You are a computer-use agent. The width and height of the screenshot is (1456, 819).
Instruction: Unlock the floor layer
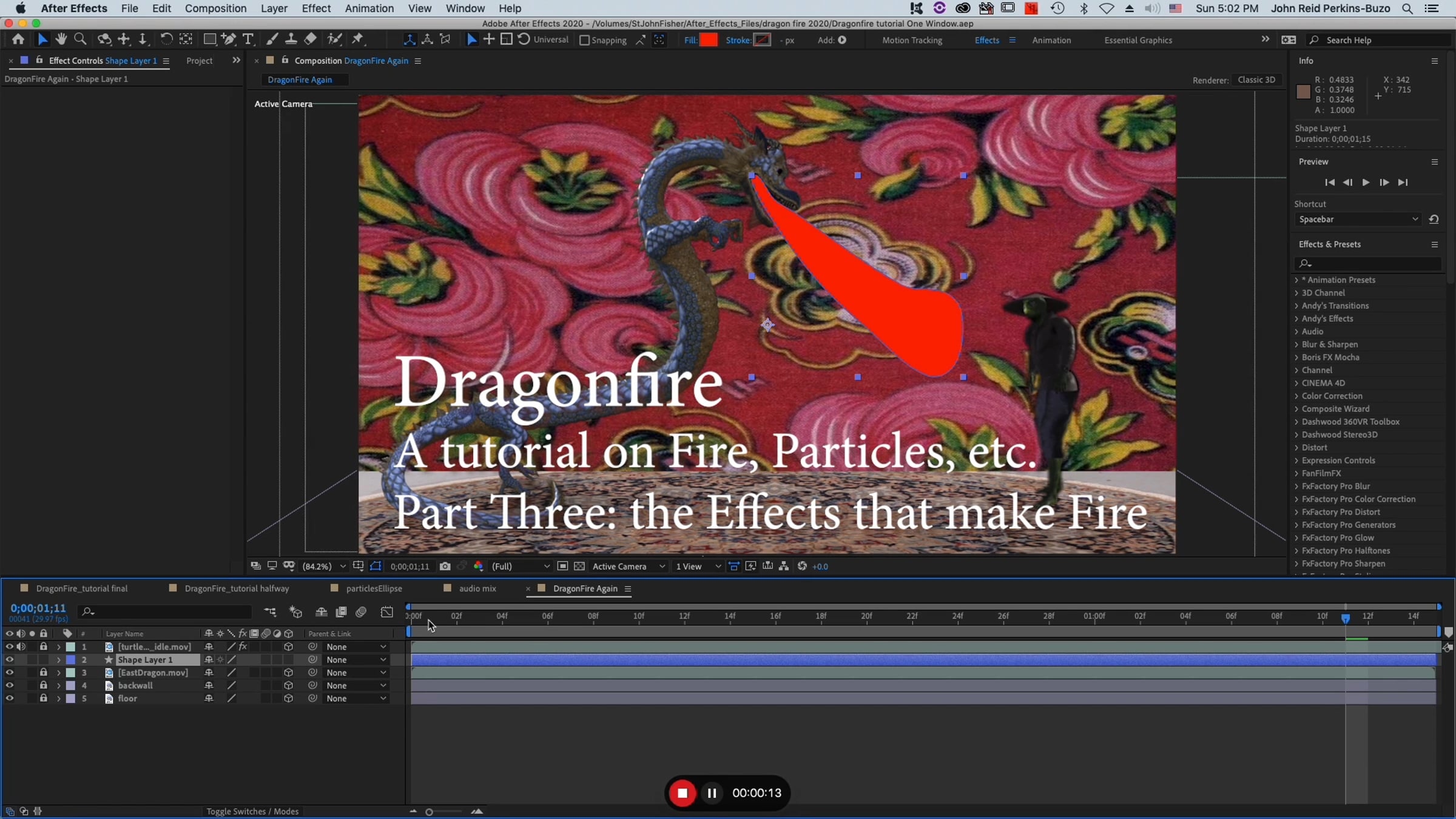[x=43, y=698]
